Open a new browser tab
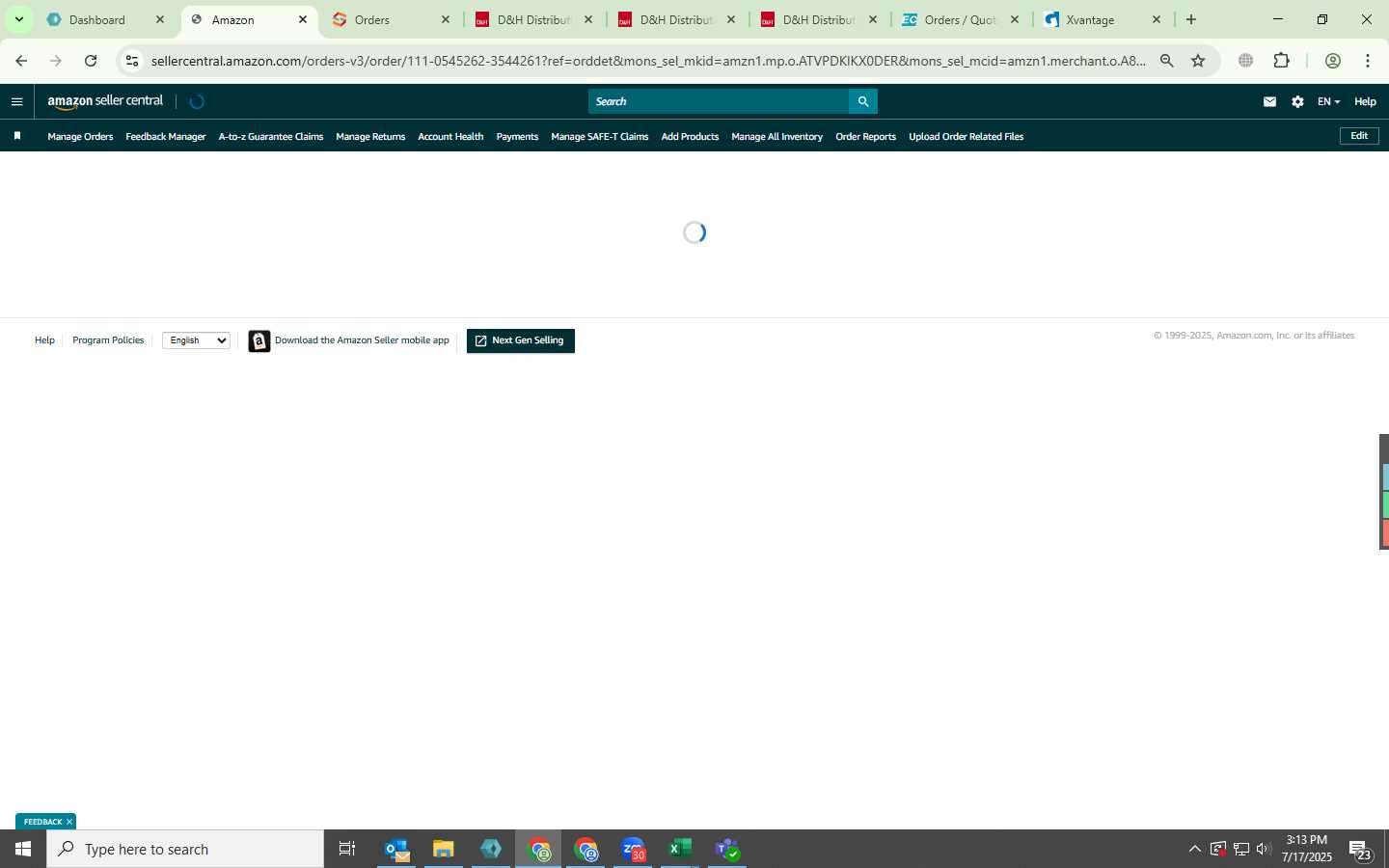1389x868 pixels. coord(1191,19)
